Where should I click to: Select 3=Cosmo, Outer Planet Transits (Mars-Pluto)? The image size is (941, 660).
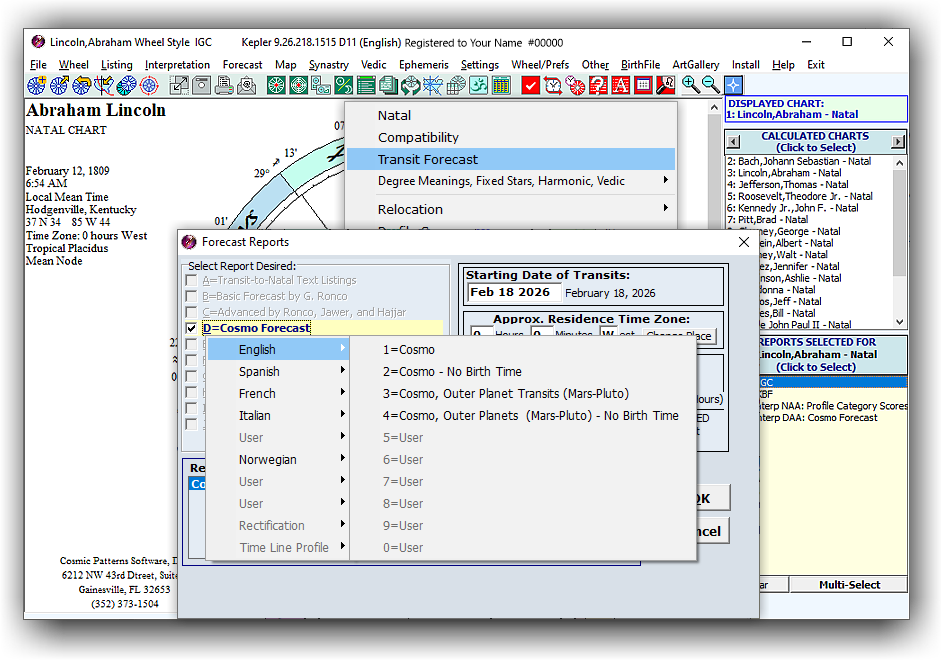[523, 394]
